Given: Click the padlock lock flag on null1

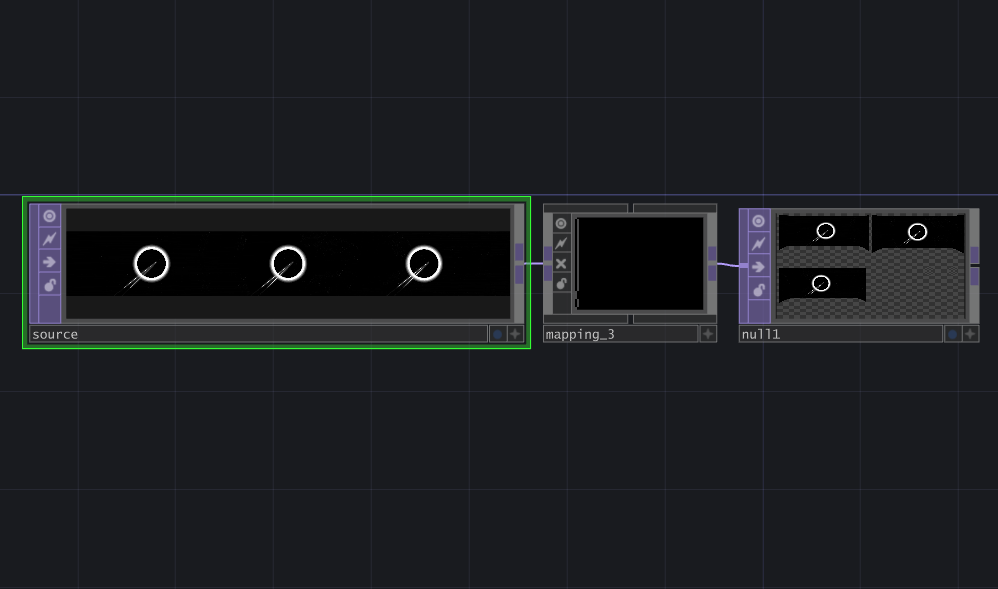Looking at the screenshot, I should click(757, 289).
